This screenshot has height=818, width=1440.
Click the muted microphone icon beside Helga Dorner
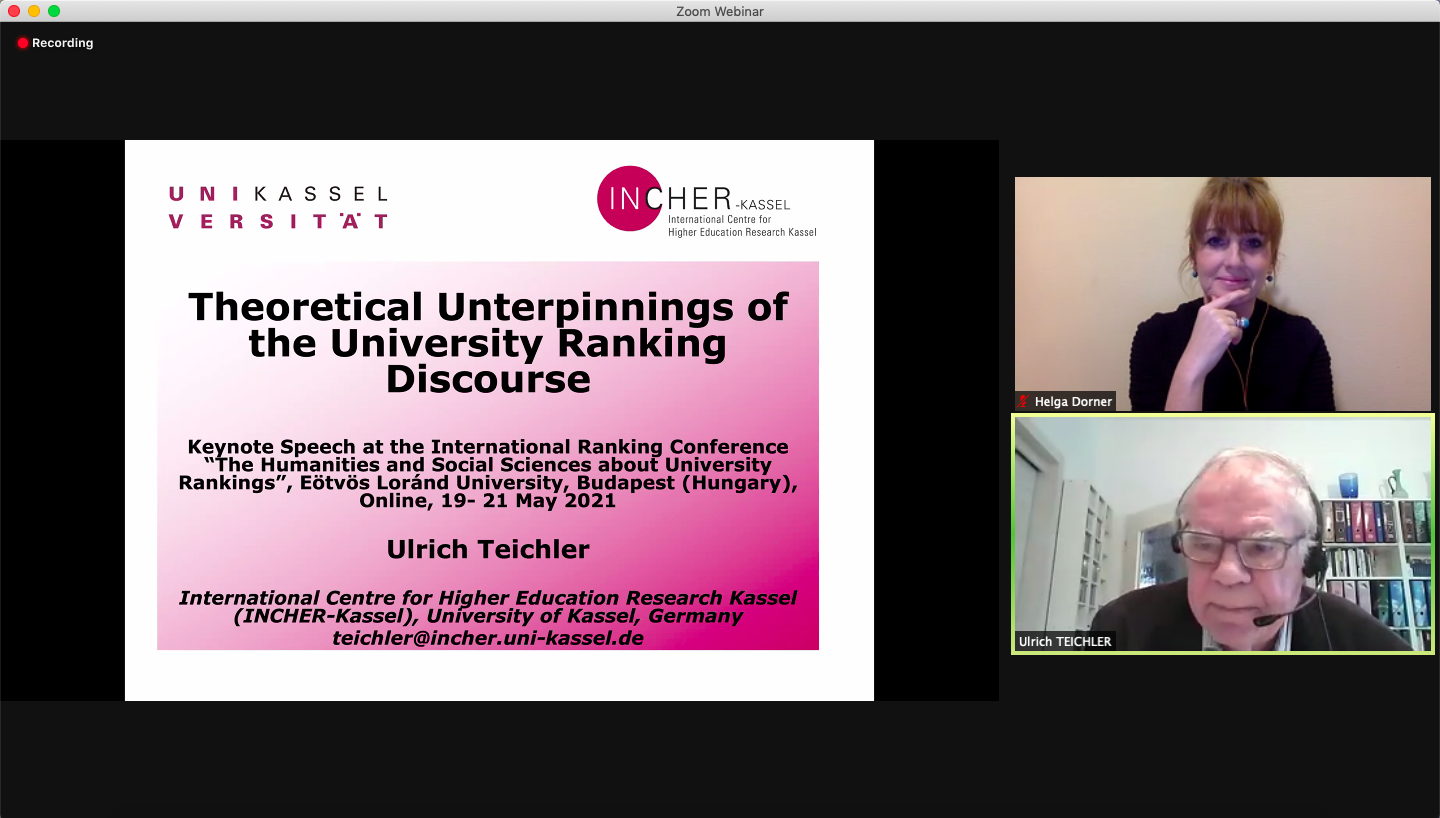[x=1024, y=401]
